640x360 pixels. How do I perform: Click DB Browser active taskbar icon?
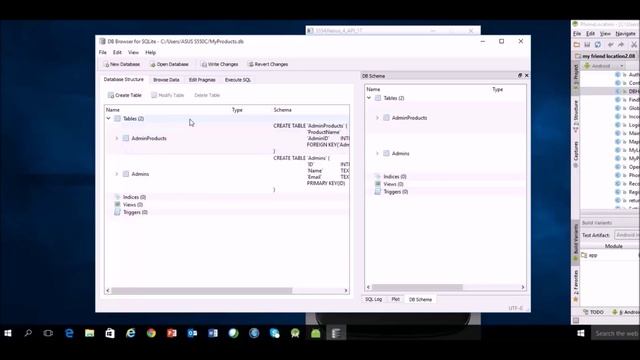(336, 333)
